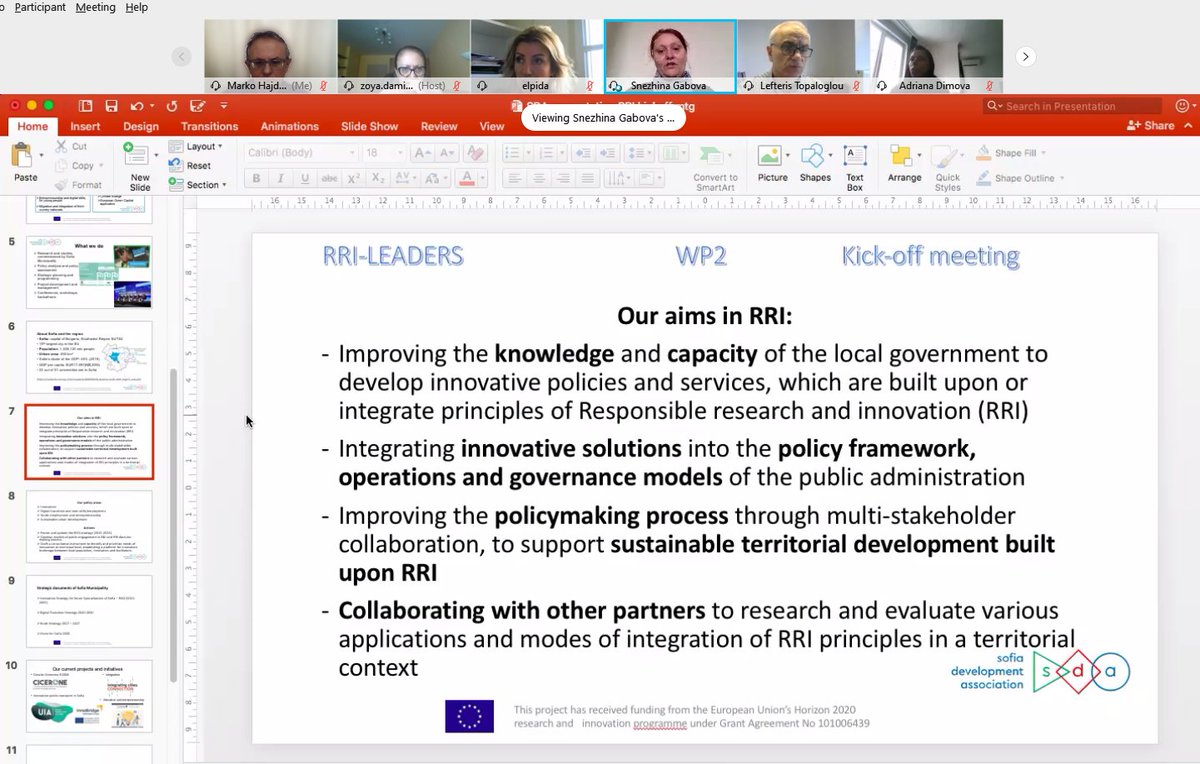The height and width of the screenshot is (764, 1200).
Task: Click the Copy icon
Action: [63, 165]
